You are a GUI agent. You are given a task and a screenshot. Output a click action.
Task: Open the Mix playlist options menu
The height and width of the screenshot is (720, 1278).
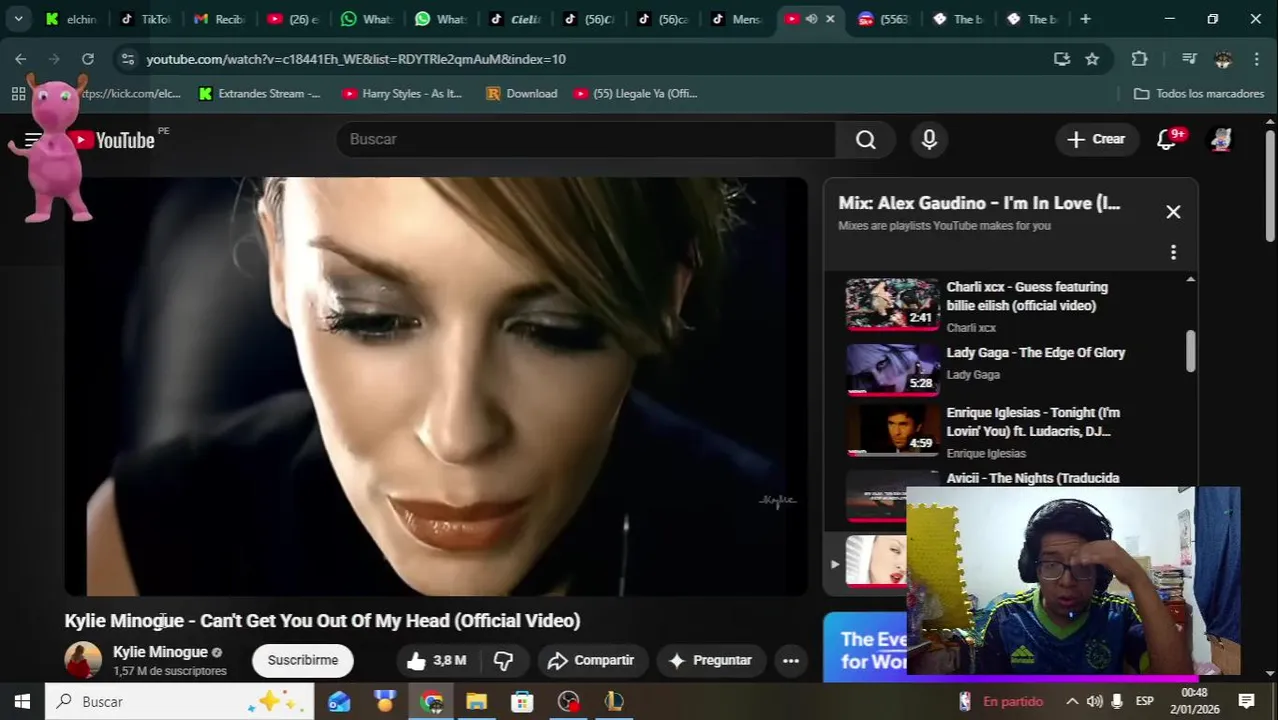click(1173, 252)
